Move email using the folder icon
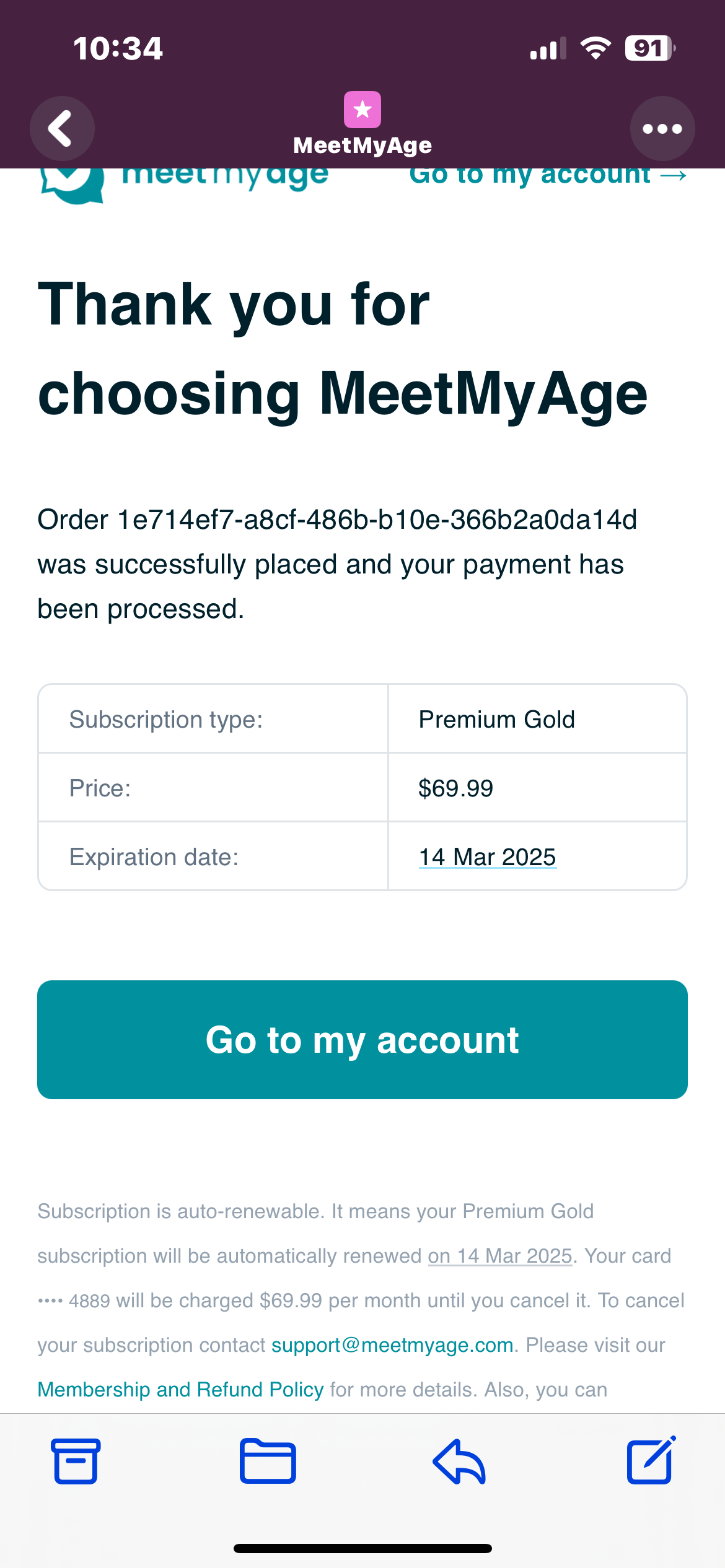The image size is (725, 1568). pos(268,1461)
